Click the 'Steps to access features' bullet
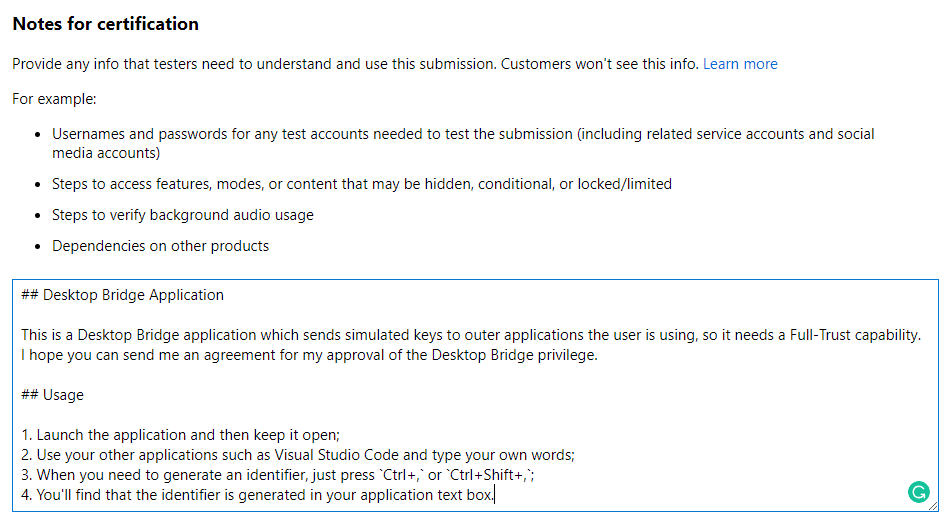Screen dimensions: 946x520 click(x=362, y=184)
